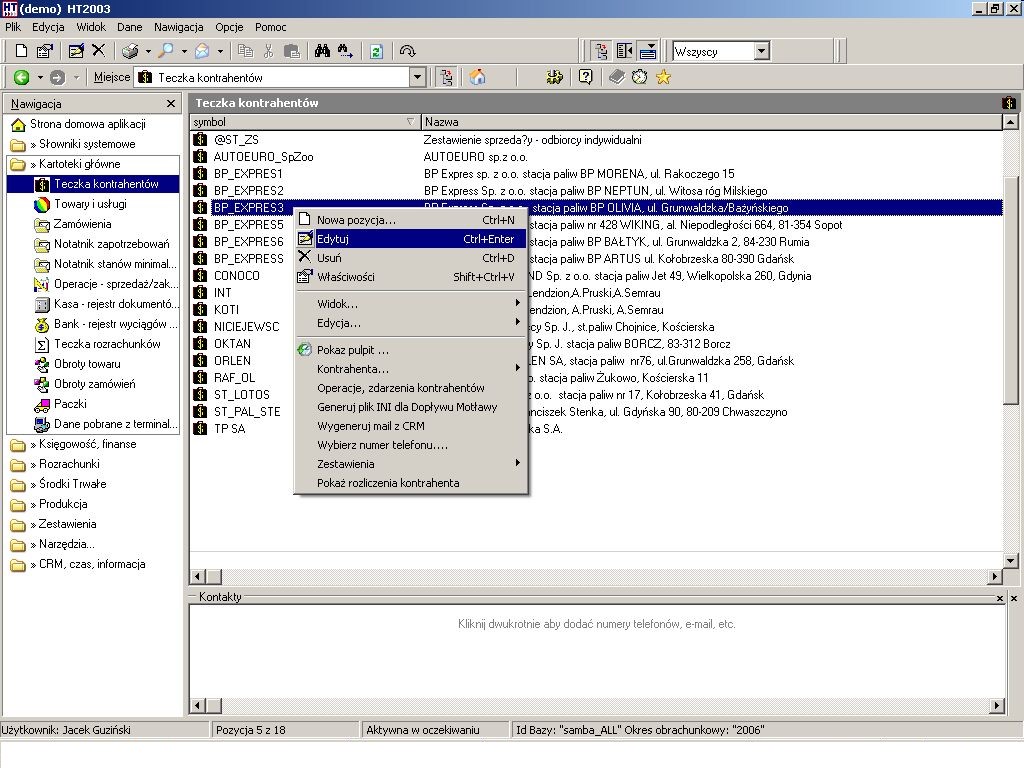Screen dimensions: 1024x768
Task: Click the magnifier preview toolbar icon
Action: 167,51
